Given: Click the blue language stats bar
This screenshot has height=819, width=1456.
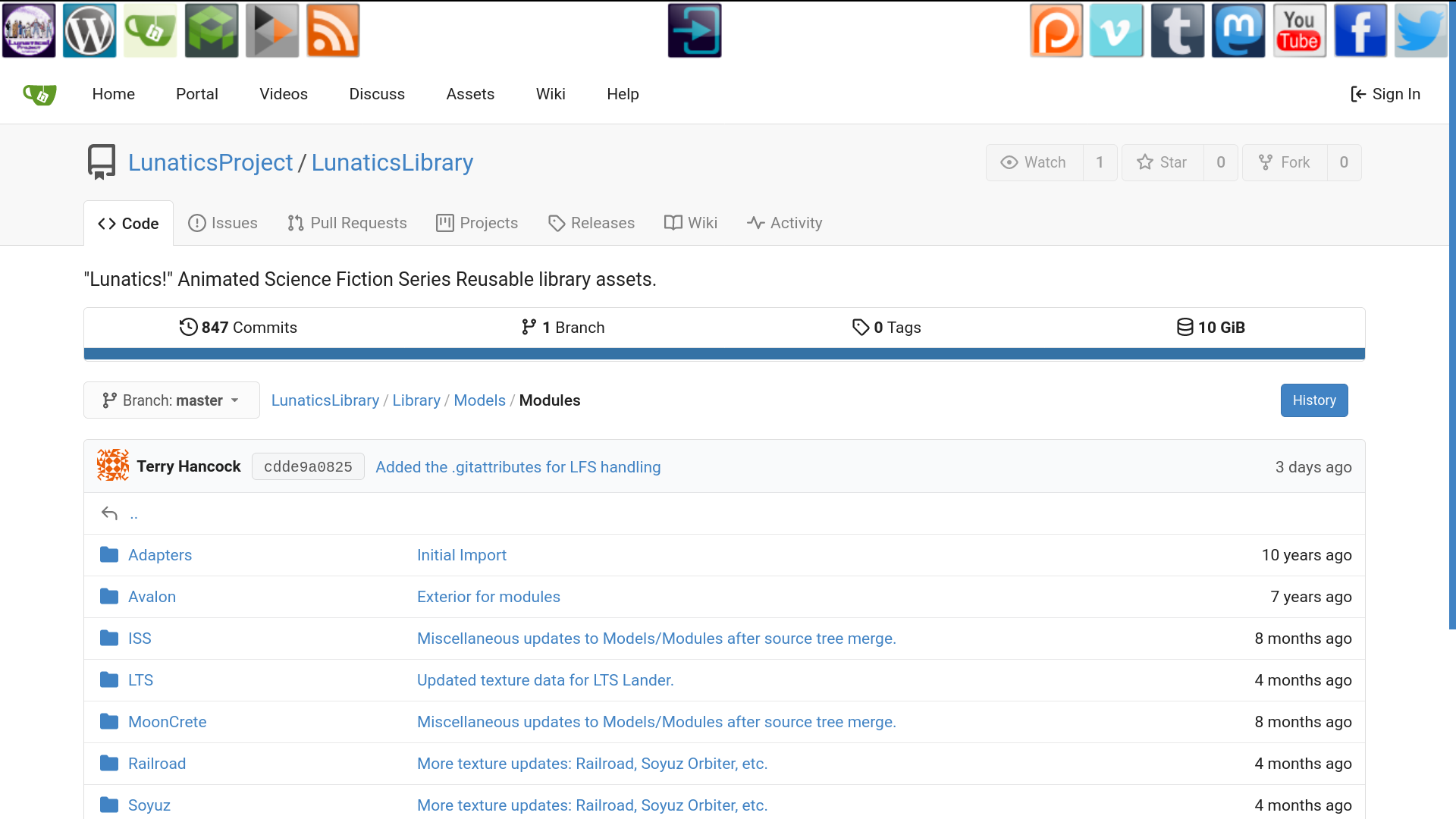Looking at the screenshot, I should 724,353.
